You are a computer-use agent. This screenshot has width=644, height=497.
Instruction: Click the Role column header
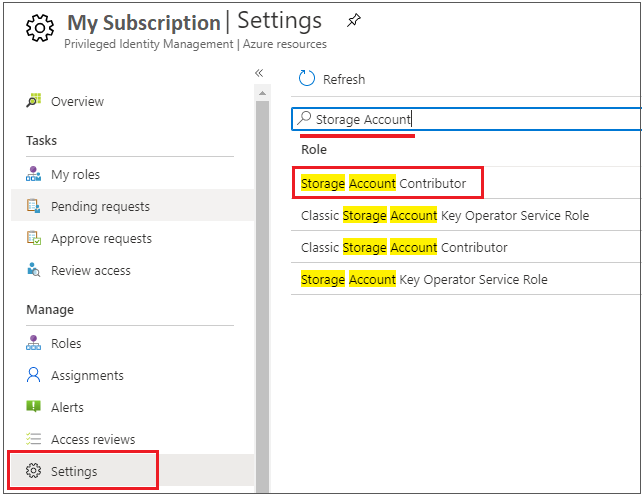[314, 150]
